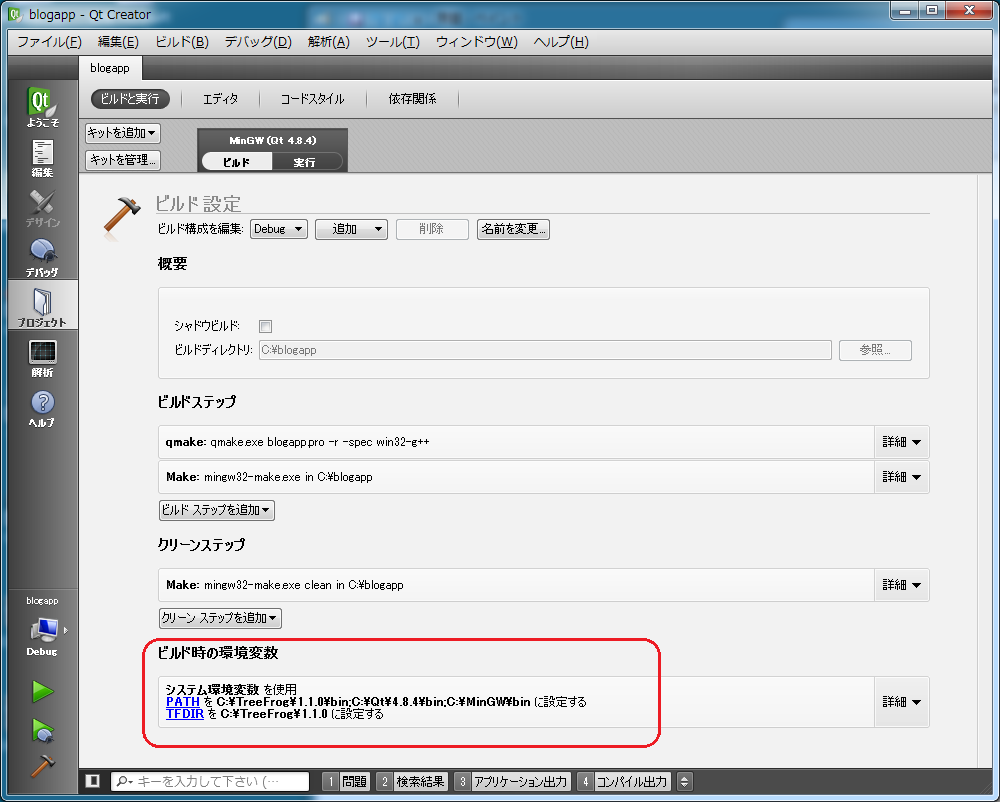The width and height of the screenshot is (1000, 802).
Task: Open the ビルド ステップを追加 dropdown
Action: (x=216, y=510)
